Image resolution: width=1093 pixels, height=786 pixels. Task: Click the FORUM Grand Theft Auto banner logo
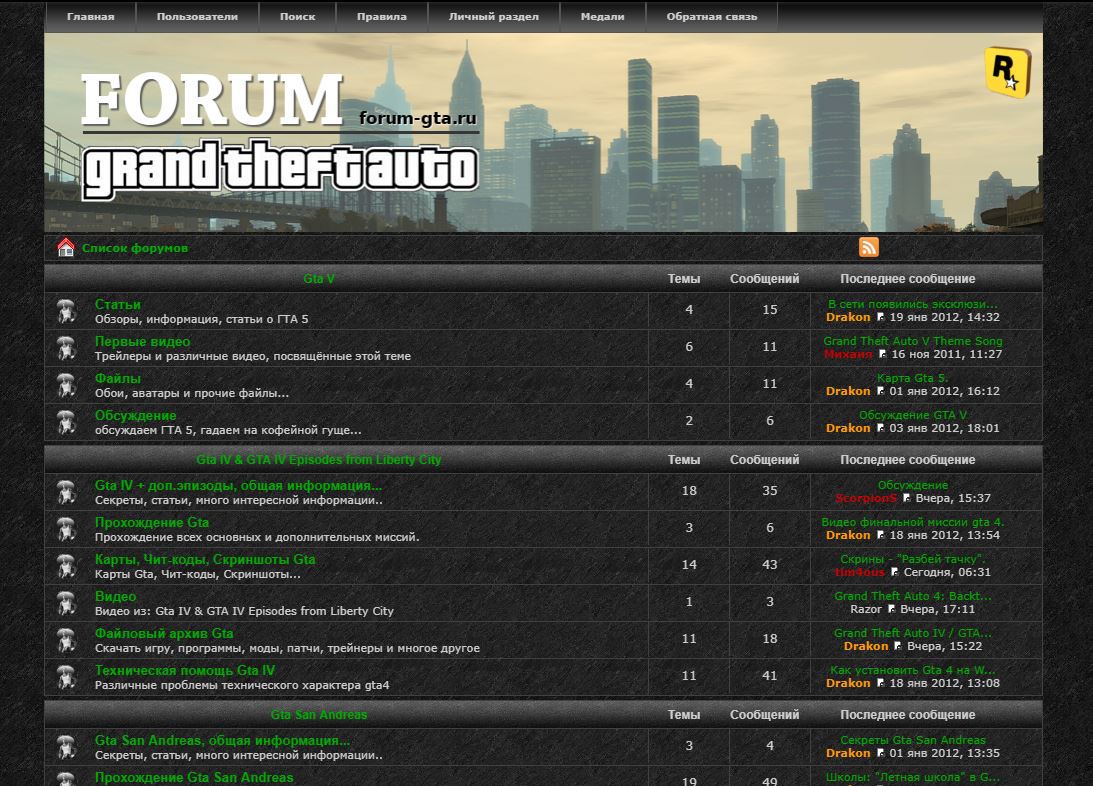click(x=279, y=133)
